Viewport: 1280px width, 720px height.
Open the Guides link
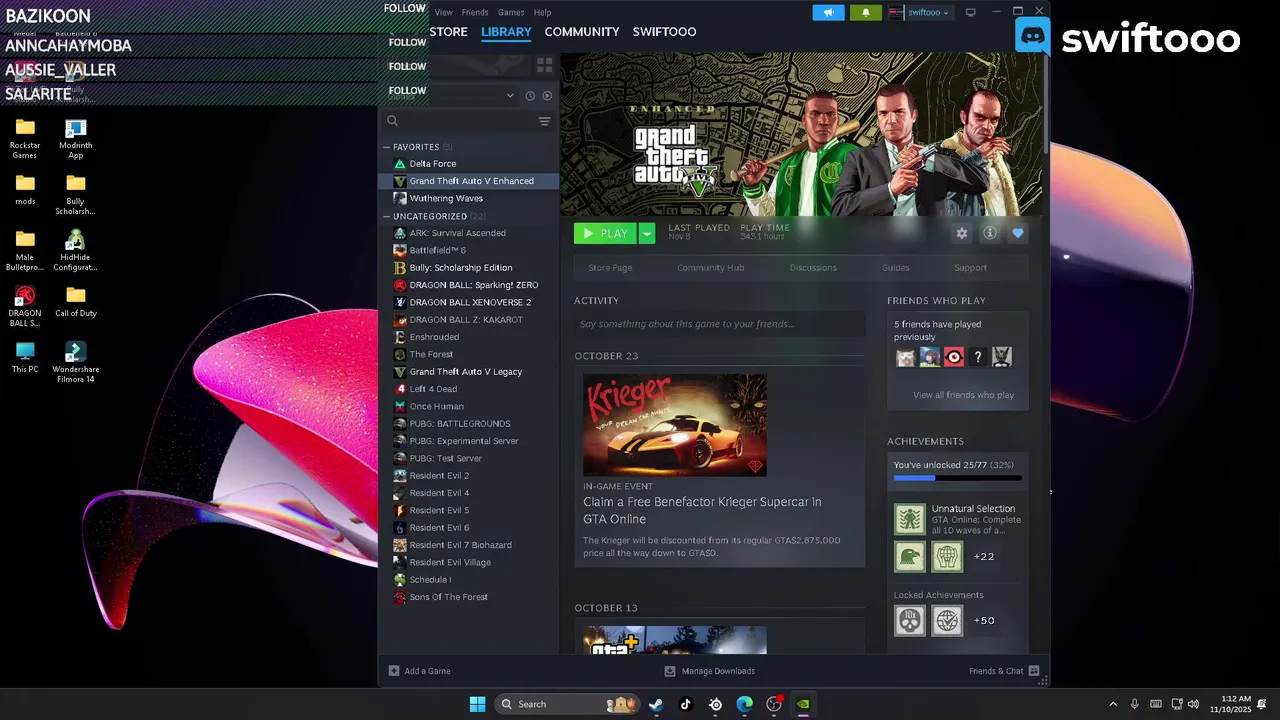[x=895, y=268]
